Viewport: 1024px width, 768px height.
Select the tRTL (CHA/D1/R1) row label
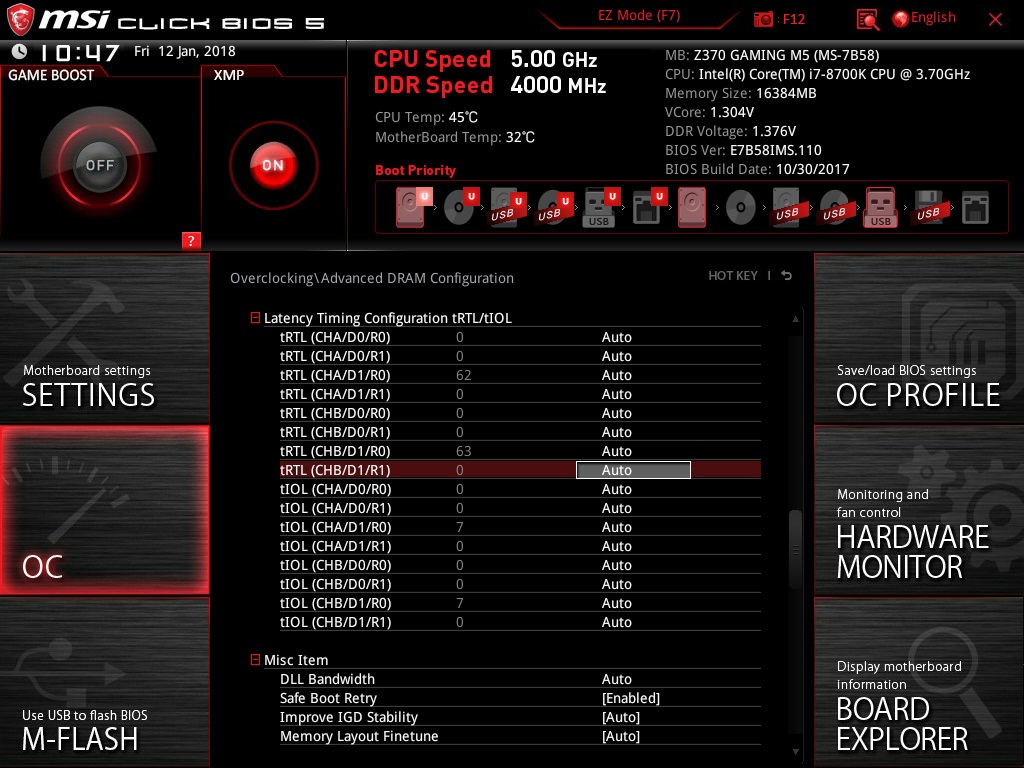click(335, 394)
